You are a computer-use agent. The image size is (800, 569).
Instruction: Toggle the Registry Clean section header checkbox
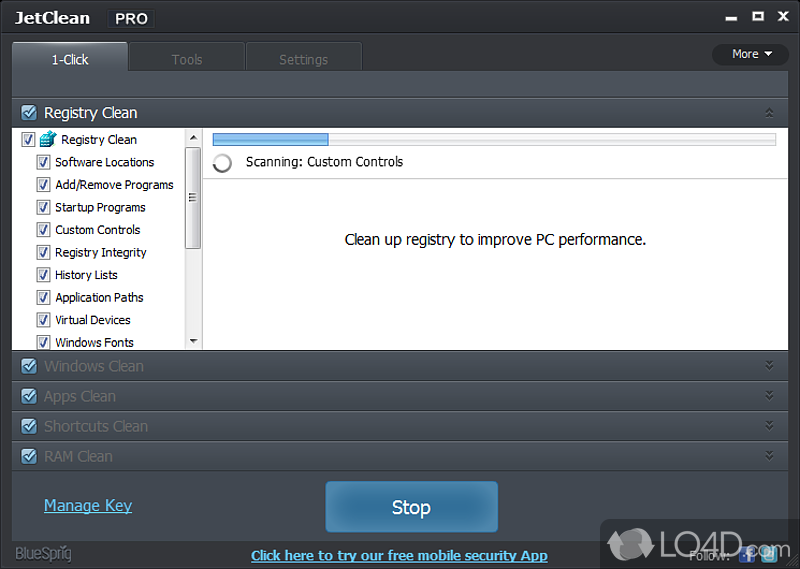[29, 112]
